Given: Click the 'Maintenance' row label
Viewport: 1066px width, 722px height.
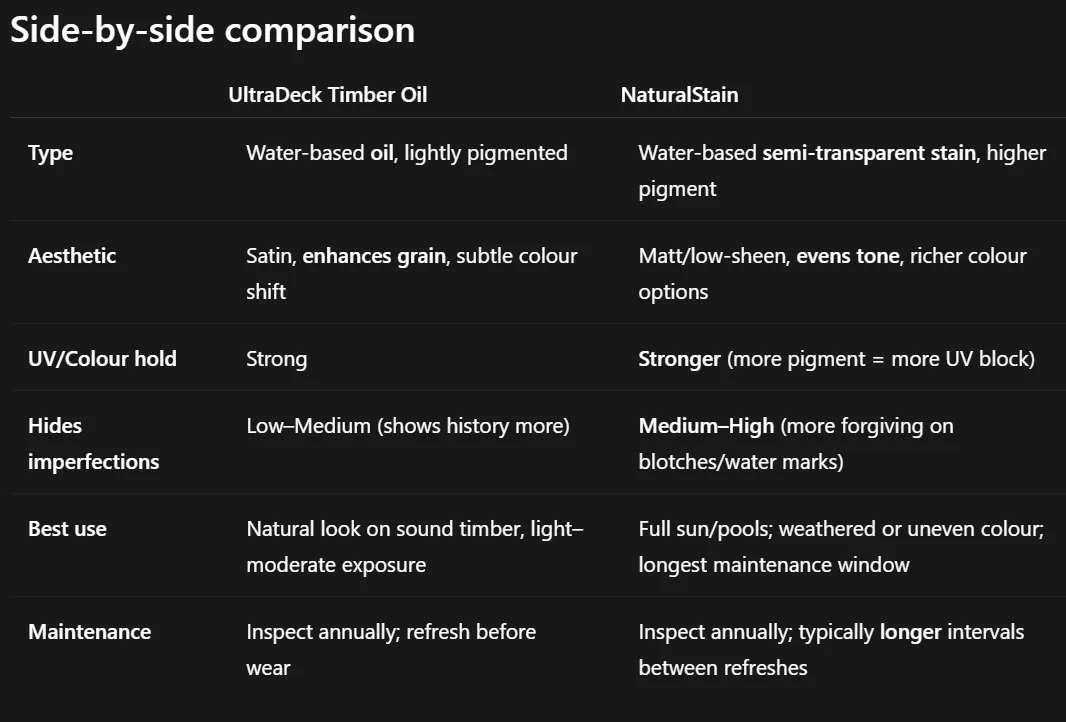Looking at the screenshot, I should [x=89, y=632].
